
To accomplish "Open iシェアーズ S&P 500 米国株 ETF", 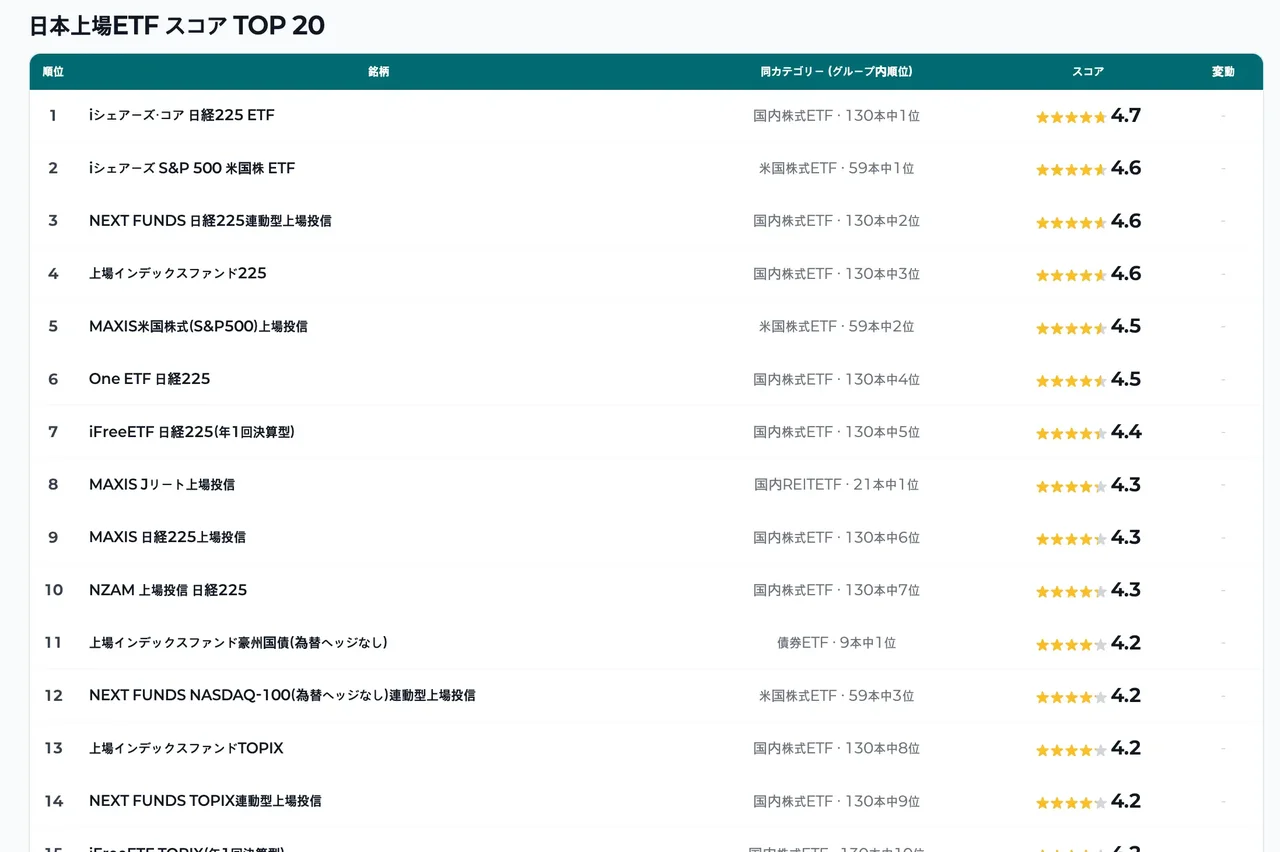I will (192, 169).
